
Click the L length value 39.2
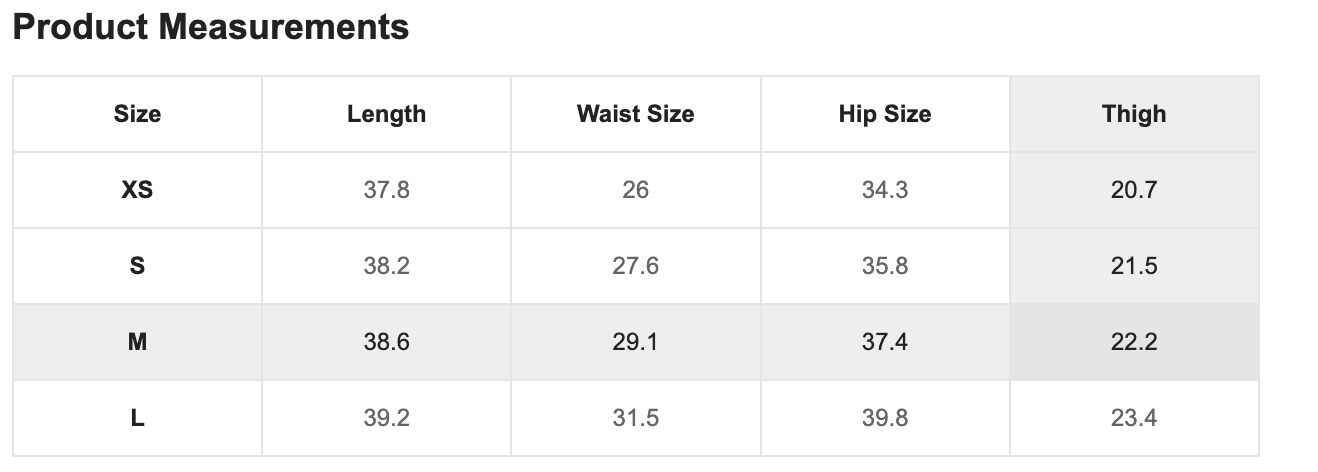pos(386,418)
